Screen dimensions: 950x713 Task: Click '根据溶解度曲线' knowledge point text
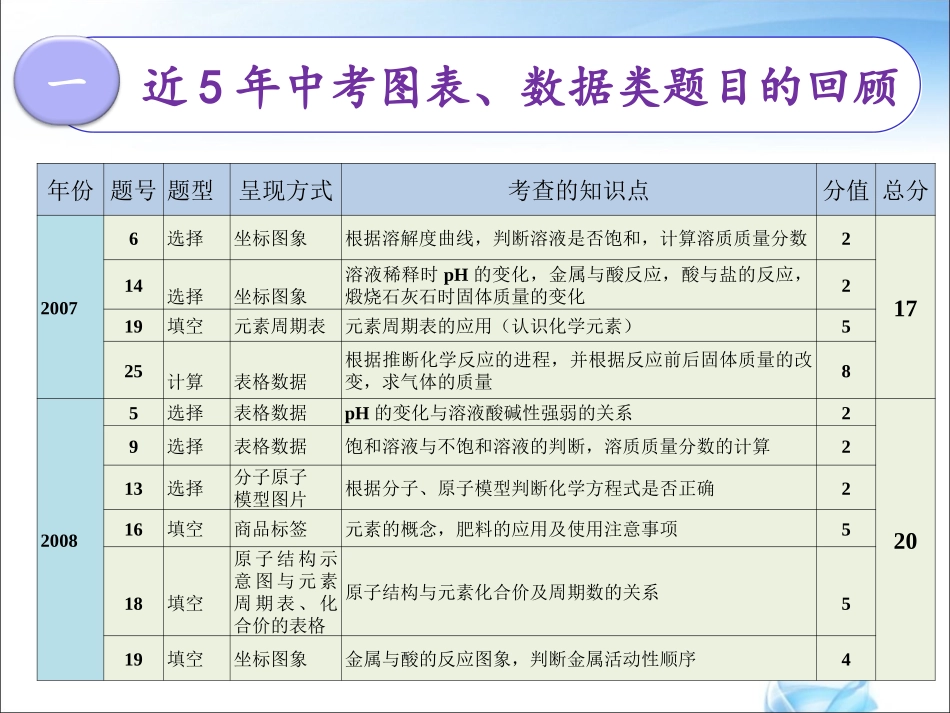point(410,238)
